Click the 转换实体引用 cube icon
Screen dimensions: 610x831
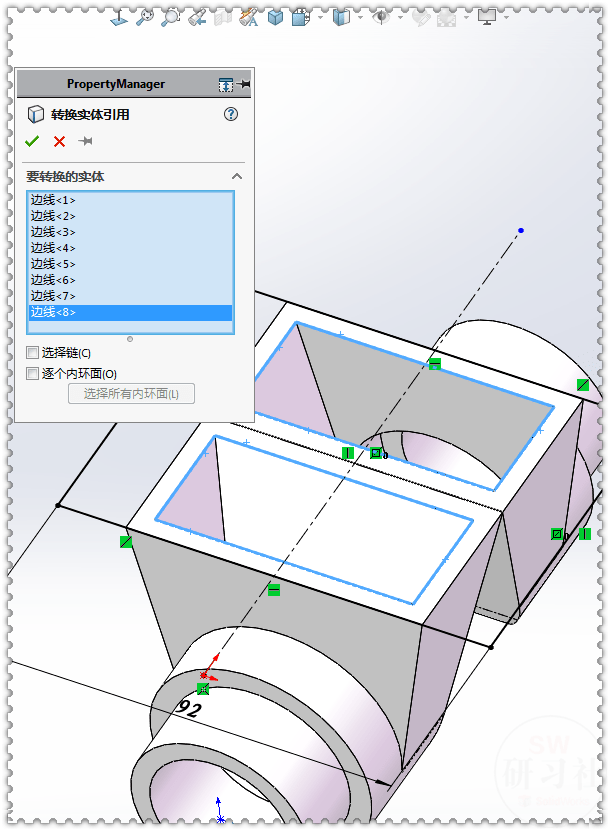(36, 114)
